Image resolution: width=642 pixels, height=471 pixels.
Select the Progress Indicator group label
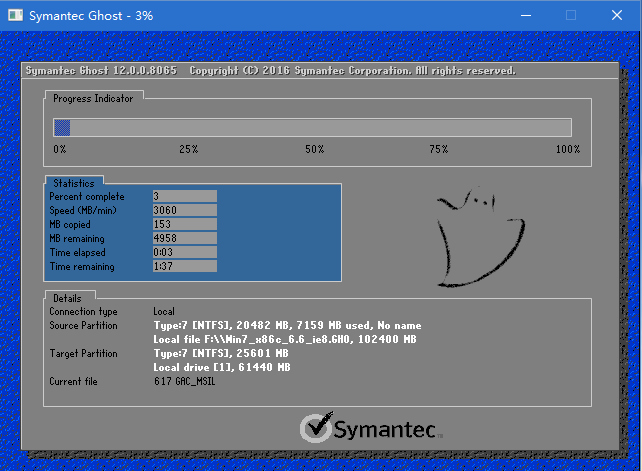(93, 99)
